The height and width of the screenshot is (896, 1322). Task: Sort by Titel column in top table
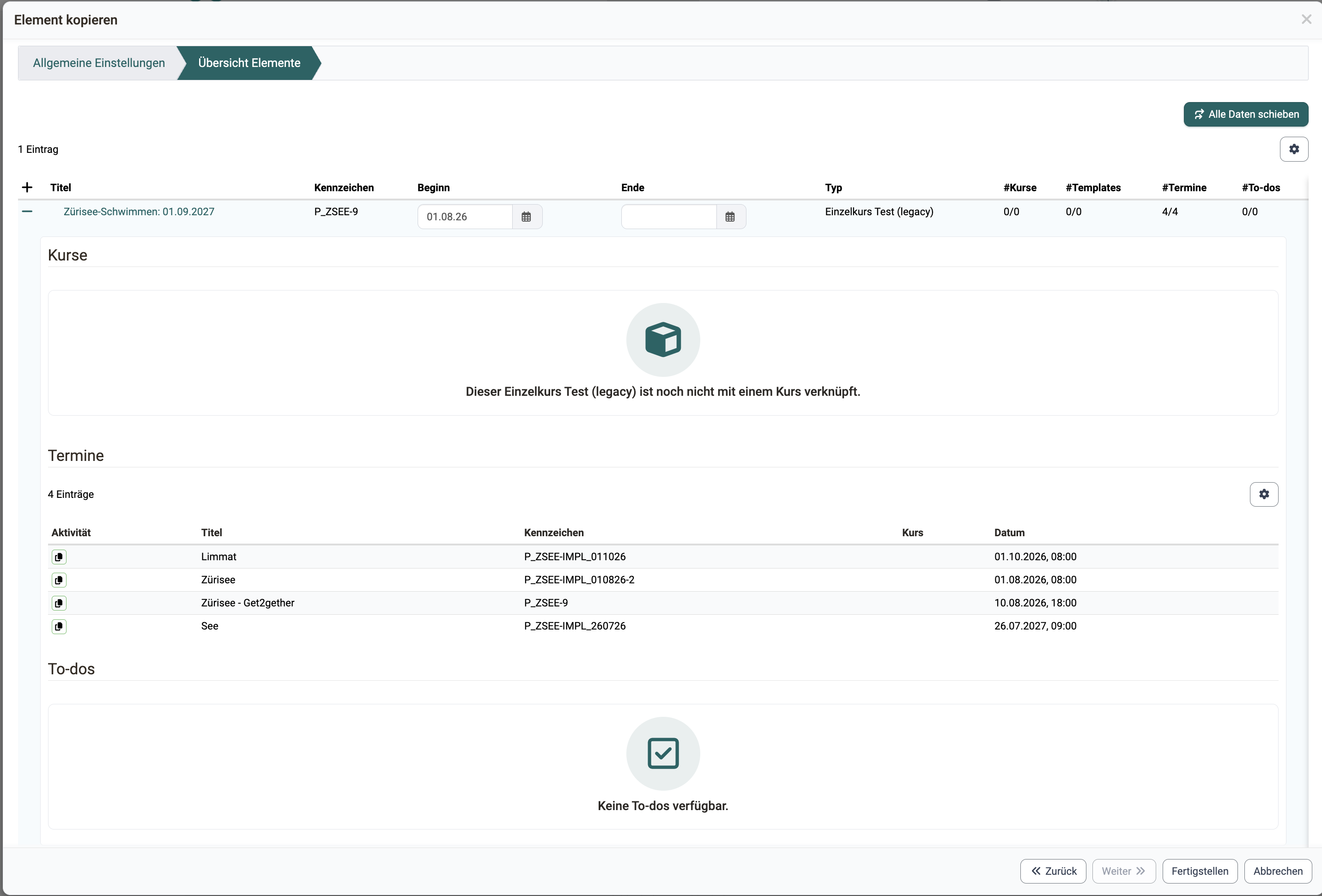pos(61,188)
